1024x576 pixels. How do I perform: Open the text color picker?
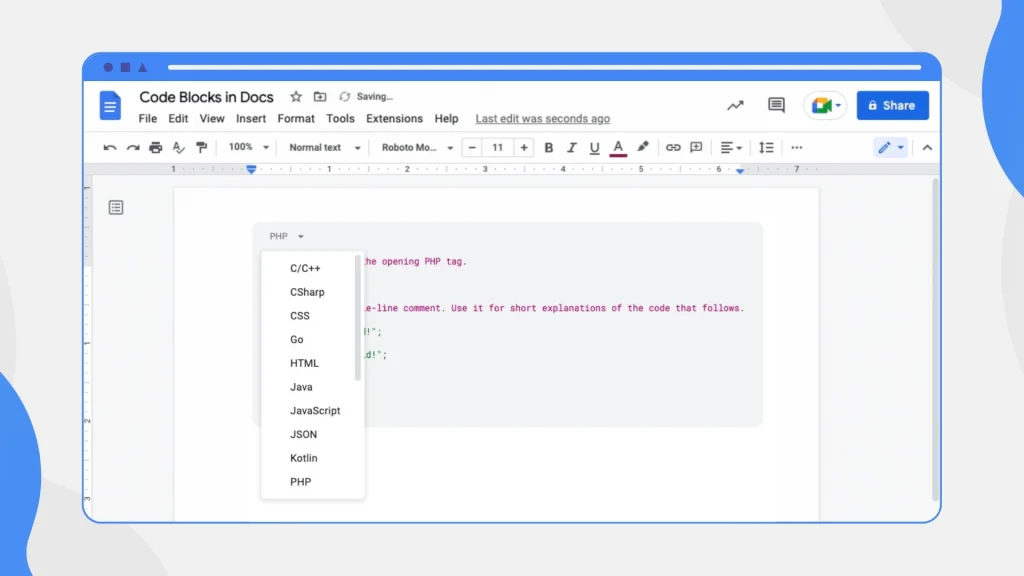click(618, 147)
